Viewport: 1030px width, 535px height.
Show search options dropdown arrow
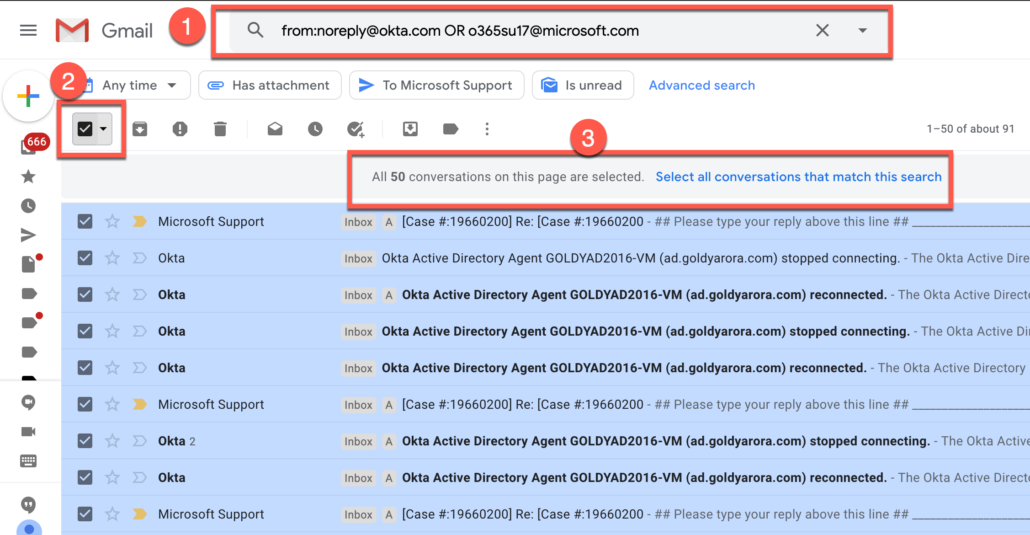(862, 30)
